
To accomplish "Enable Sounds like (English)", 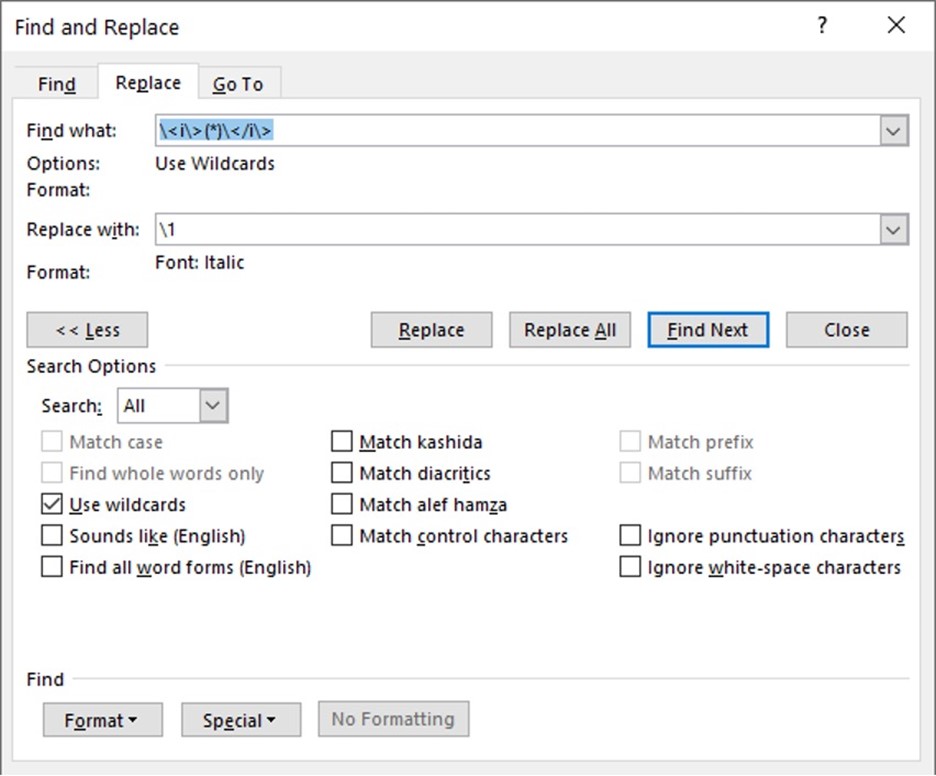I will coord(51,535).
